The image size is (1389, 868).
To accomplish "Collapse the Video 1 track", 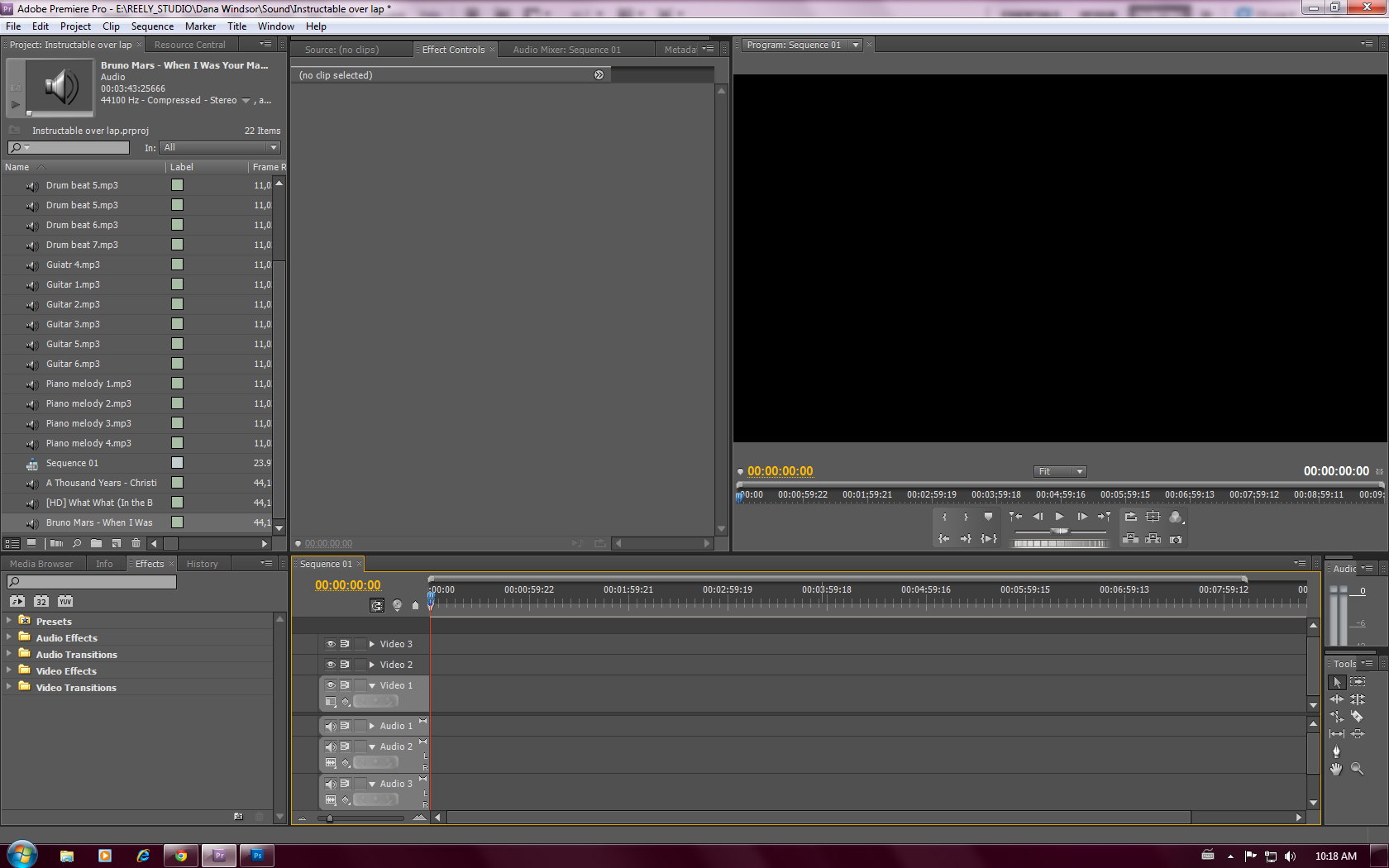I will click(372, 685).
